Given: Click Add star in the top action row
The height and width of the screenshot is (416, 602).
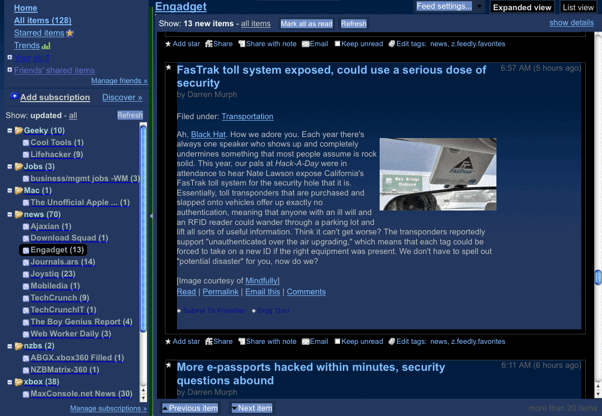Looking at the screenshot, I should (182, 44).
